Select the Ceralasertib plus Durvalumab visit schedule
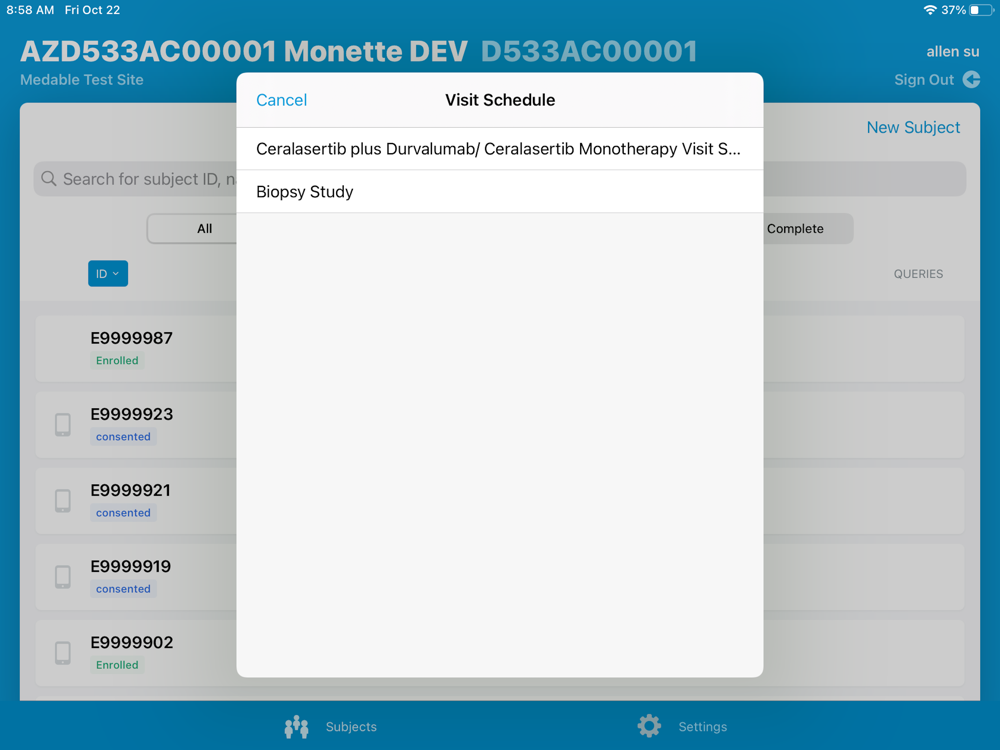This screenshot has height=750, width=1000. pos(499,149)
